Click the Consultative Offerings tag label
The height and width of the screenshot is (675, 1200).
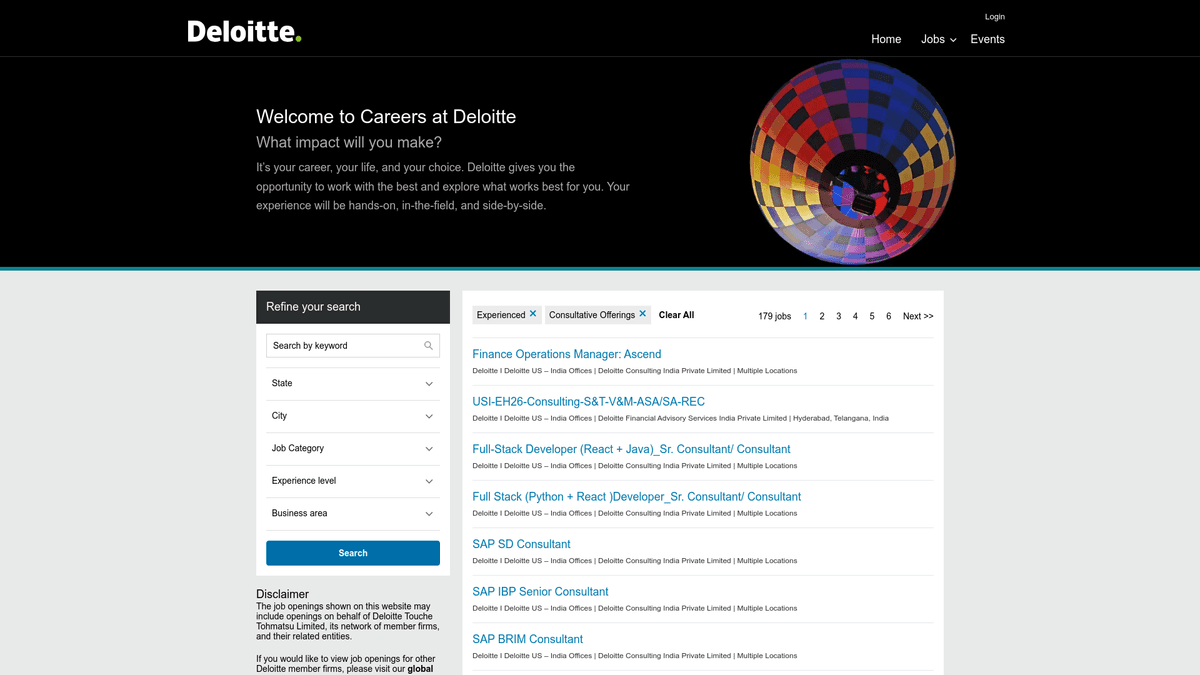(592, 315)
